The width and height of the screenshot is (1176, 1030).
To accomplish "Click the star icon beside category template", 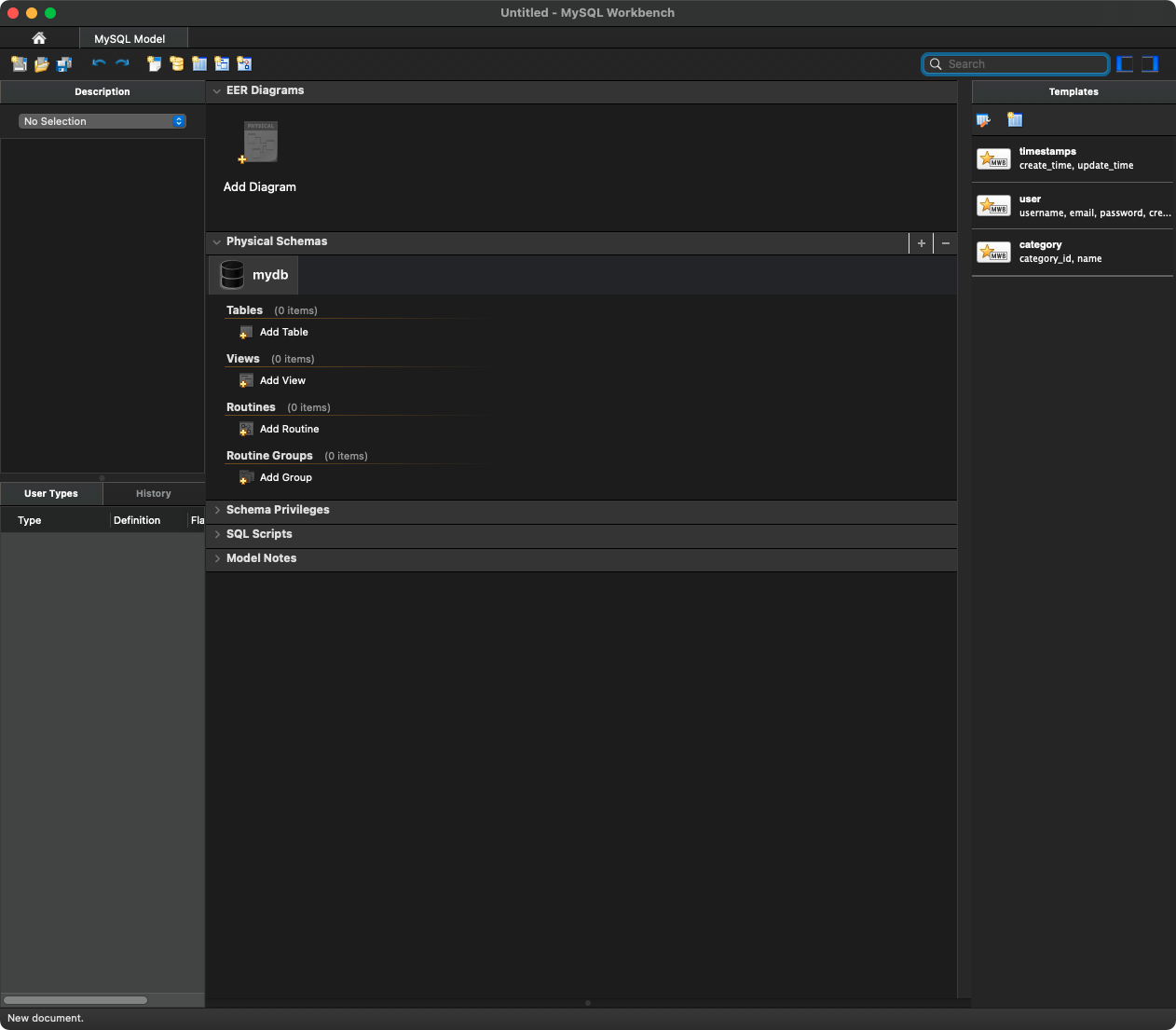I will click(x=993, y=253).
